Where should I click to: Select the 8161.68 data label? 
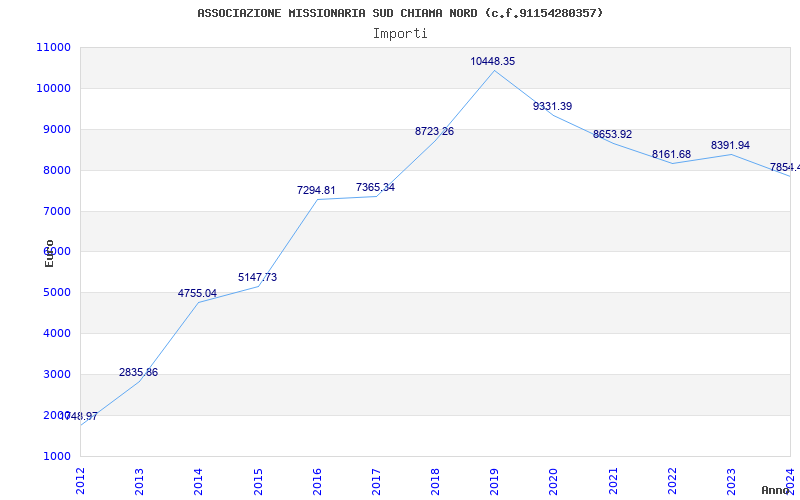click(671, 155)
